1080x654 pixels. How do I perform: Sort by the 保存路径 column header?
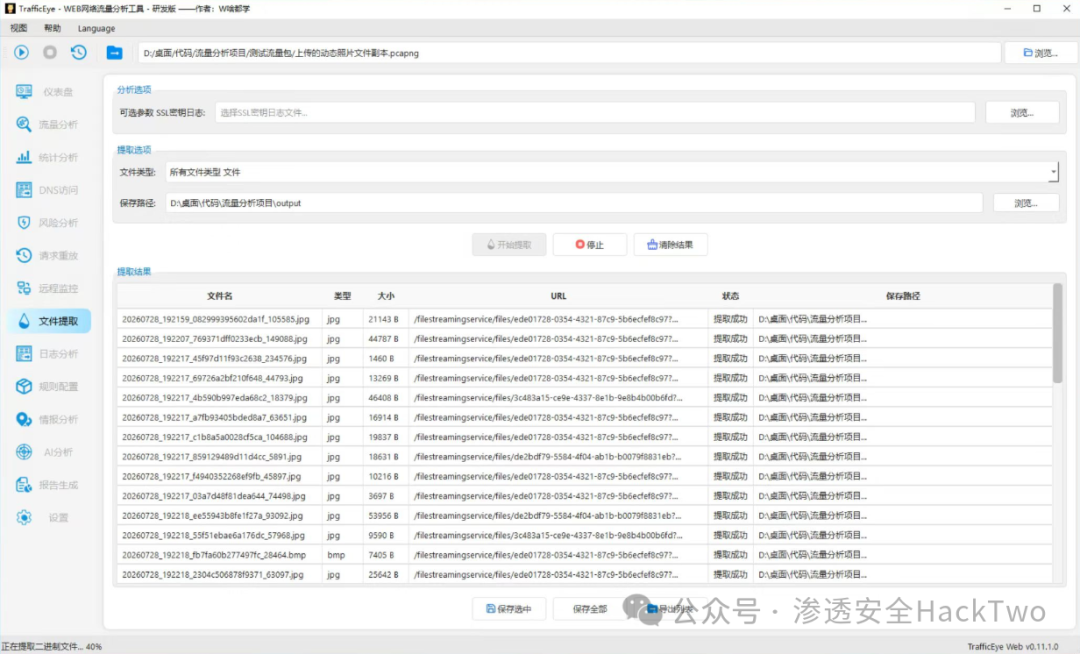point(903,296)
